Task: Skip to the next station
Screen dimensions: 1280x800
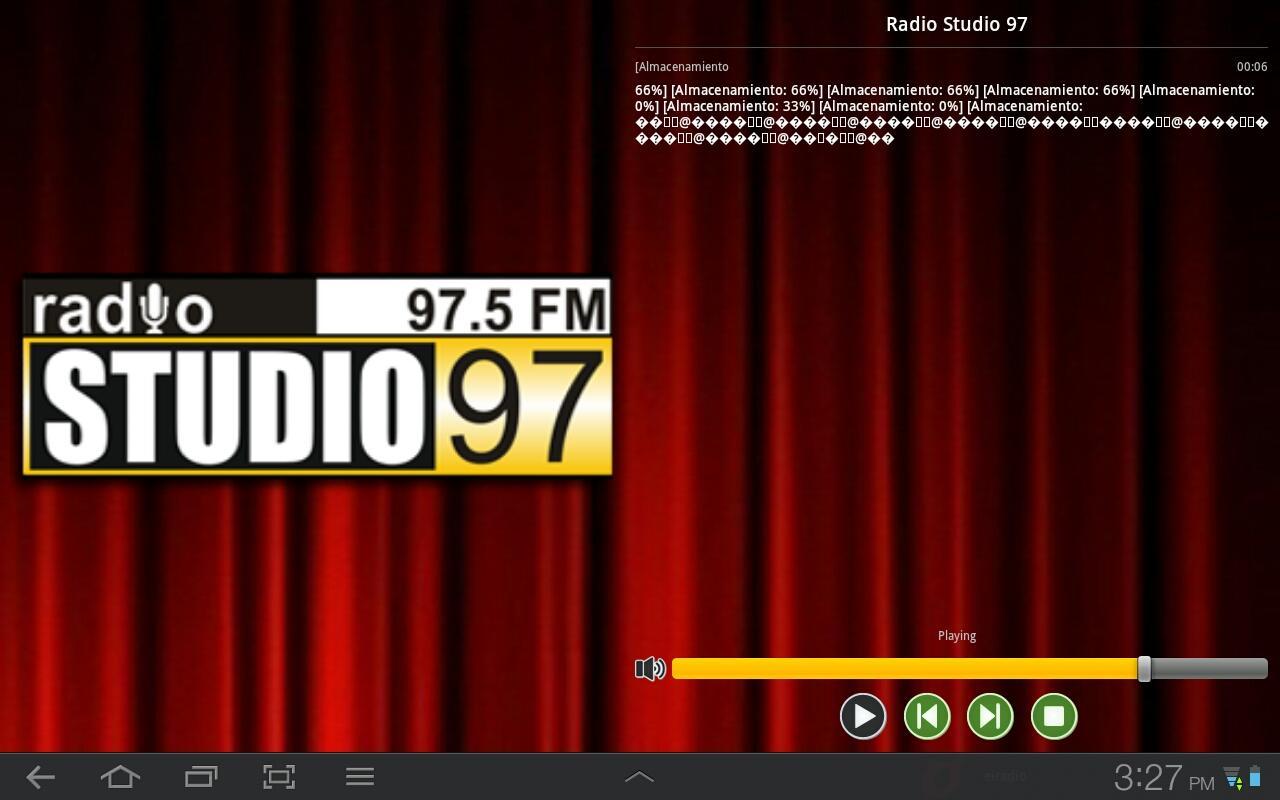Action: (990, 716)
